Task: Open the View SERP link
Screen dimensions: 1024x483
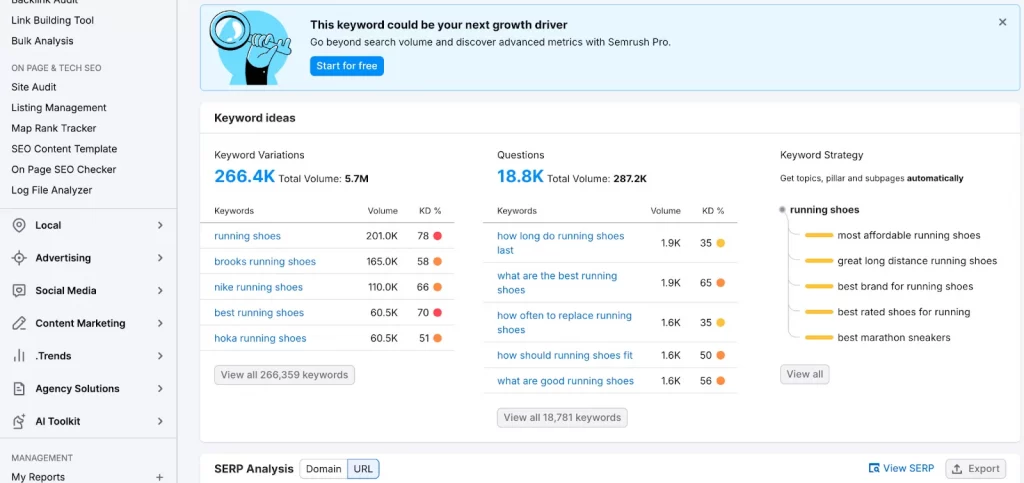Action: pos(901,468)
